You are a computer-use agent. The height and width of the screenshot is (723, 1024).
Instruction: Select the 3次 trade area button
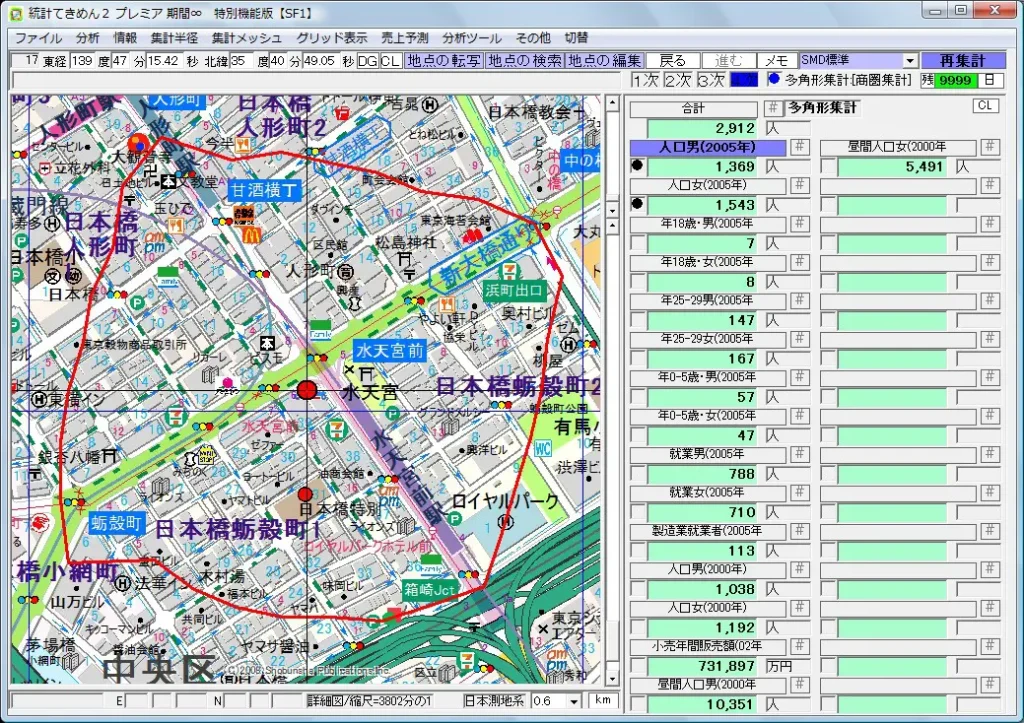[x=711, y=80]
